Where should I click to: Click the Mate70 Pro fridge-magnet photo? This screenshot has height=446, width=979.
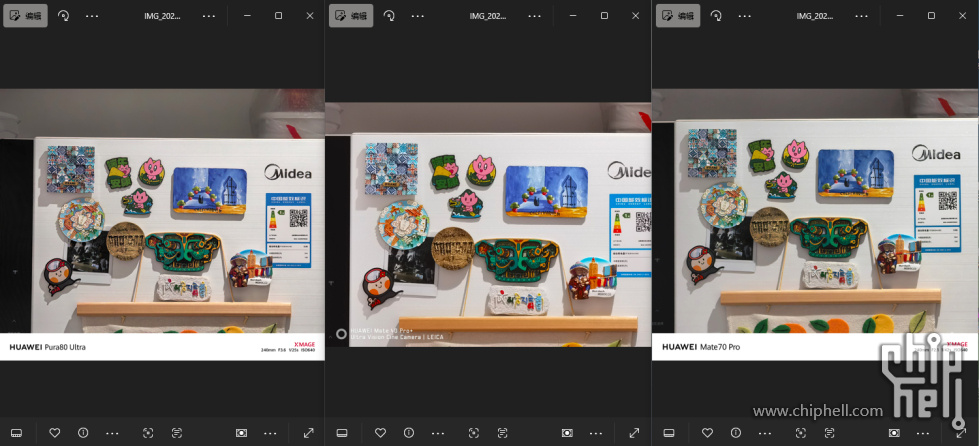pos(815,224)
